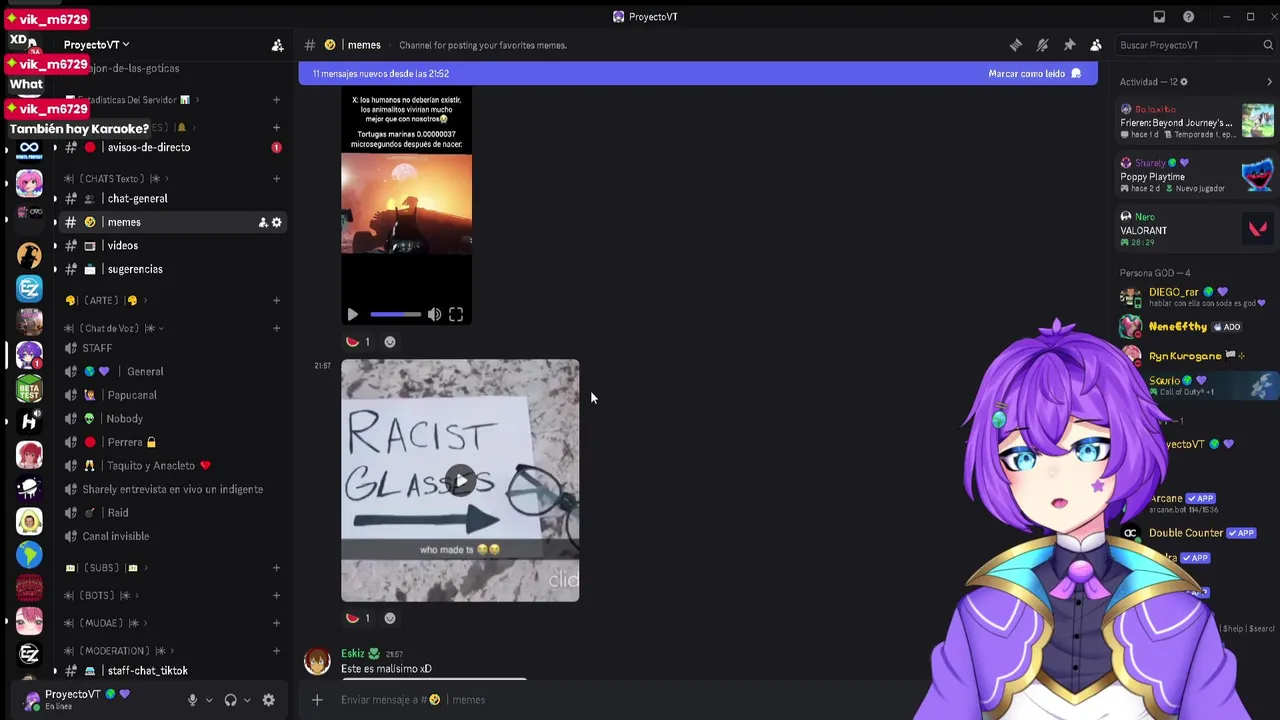1280x720 pixels.
Task: Add channel to ARTE category
Action: tap(276, 300)
